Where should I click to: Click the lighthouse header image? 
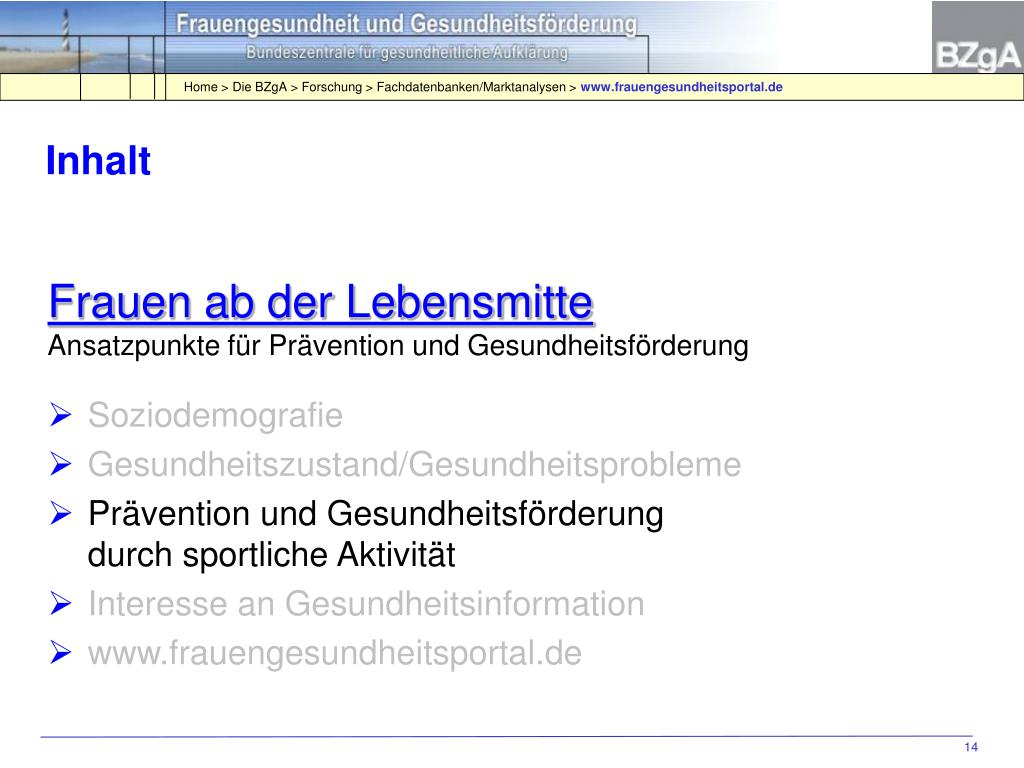click(82, 37)
